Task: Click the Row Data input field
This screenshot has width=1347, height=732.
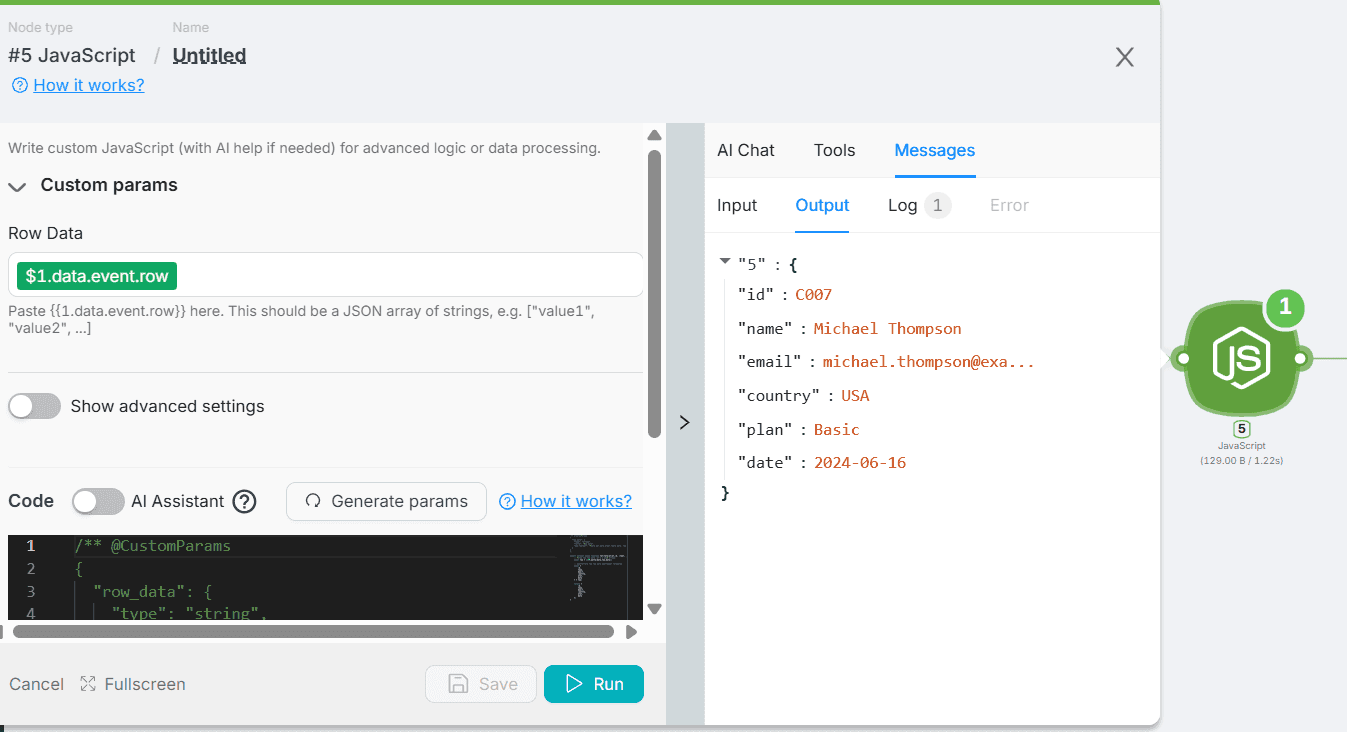Action: pyautogui.click(x=400, y=275)
